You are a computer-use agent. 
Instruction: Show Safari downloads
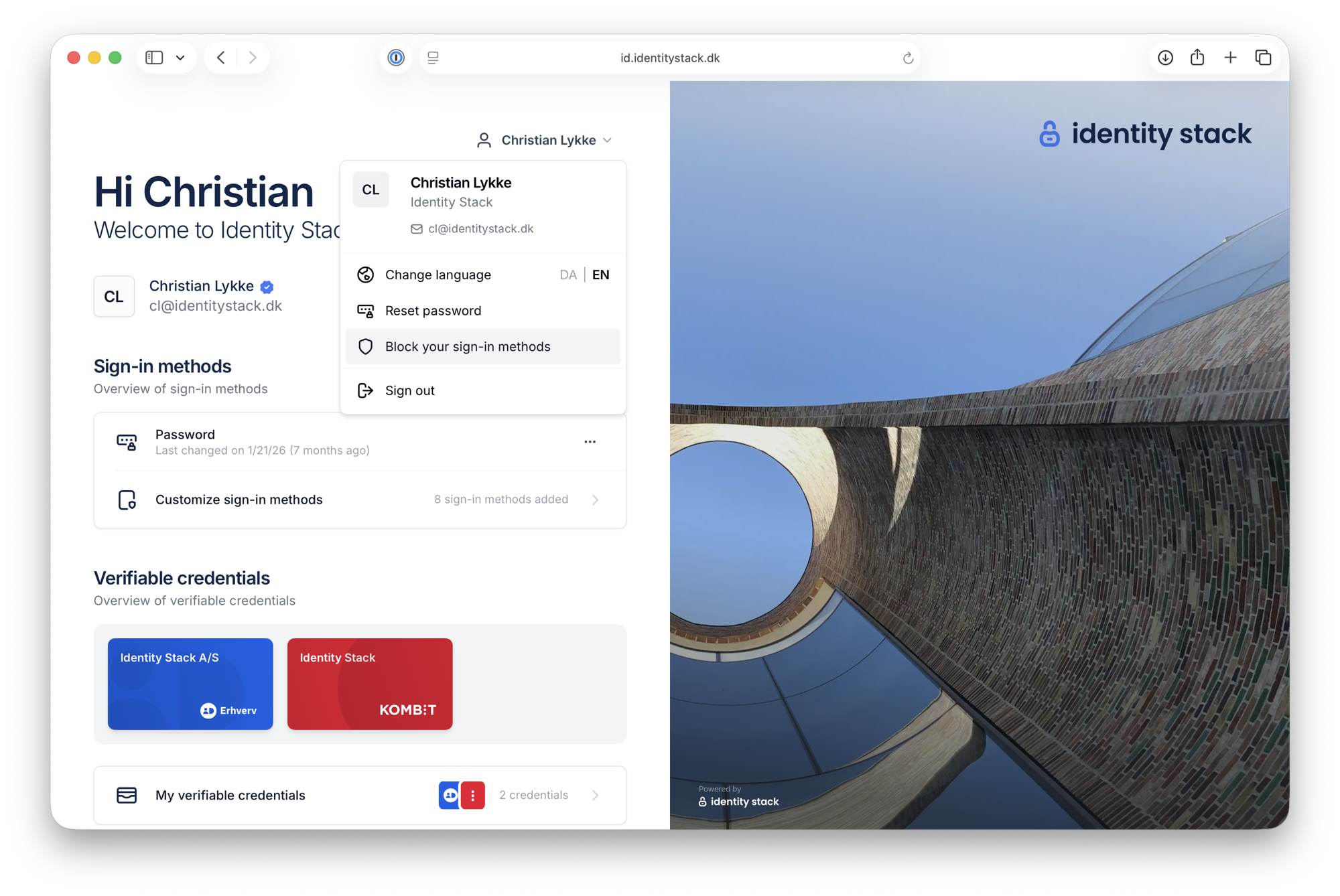pyautogui.click(x=1165, y=58)
